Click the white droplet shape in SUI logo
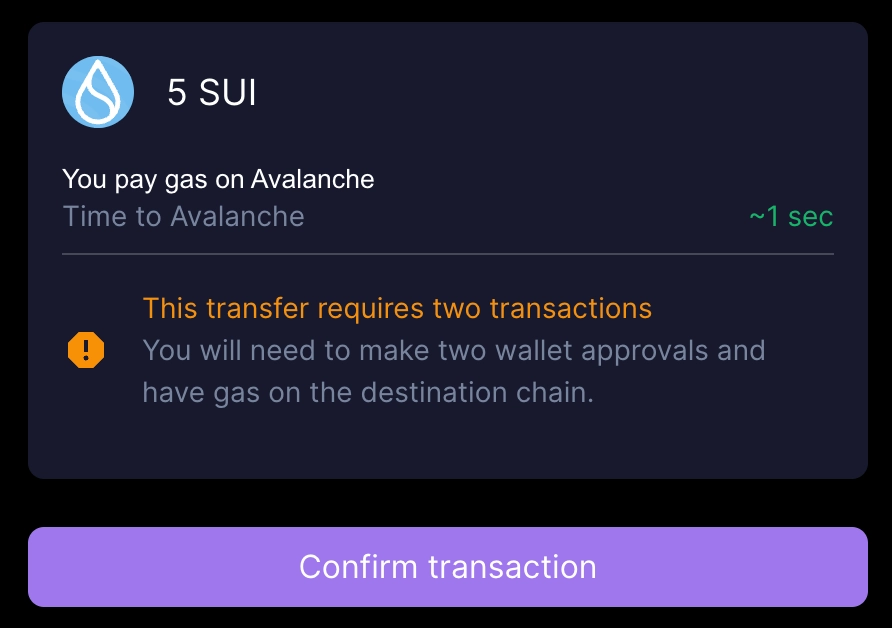892x628 pixels. click(x=98, y=93)
